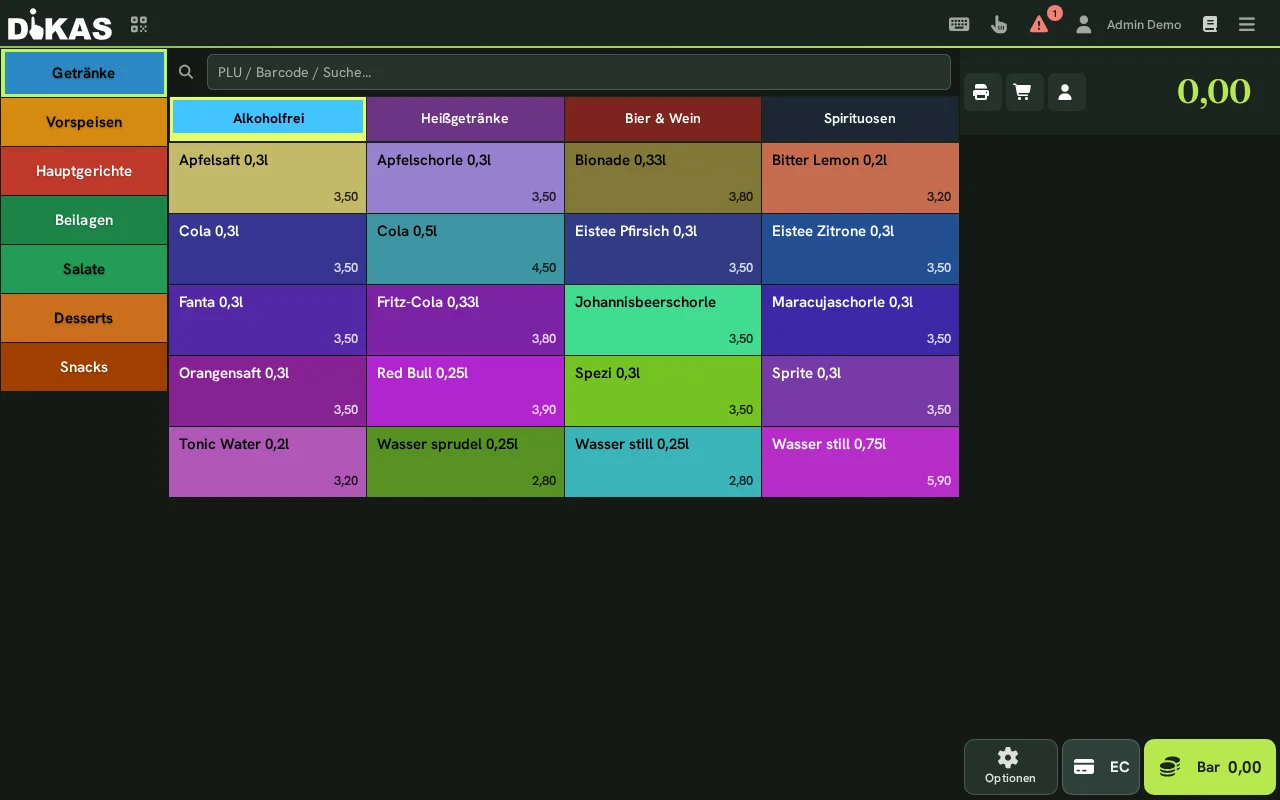Viewport: 1280px width, 800px height.
Task: Add Tonic Water 0,2l to the order
Action: [268, 462]
